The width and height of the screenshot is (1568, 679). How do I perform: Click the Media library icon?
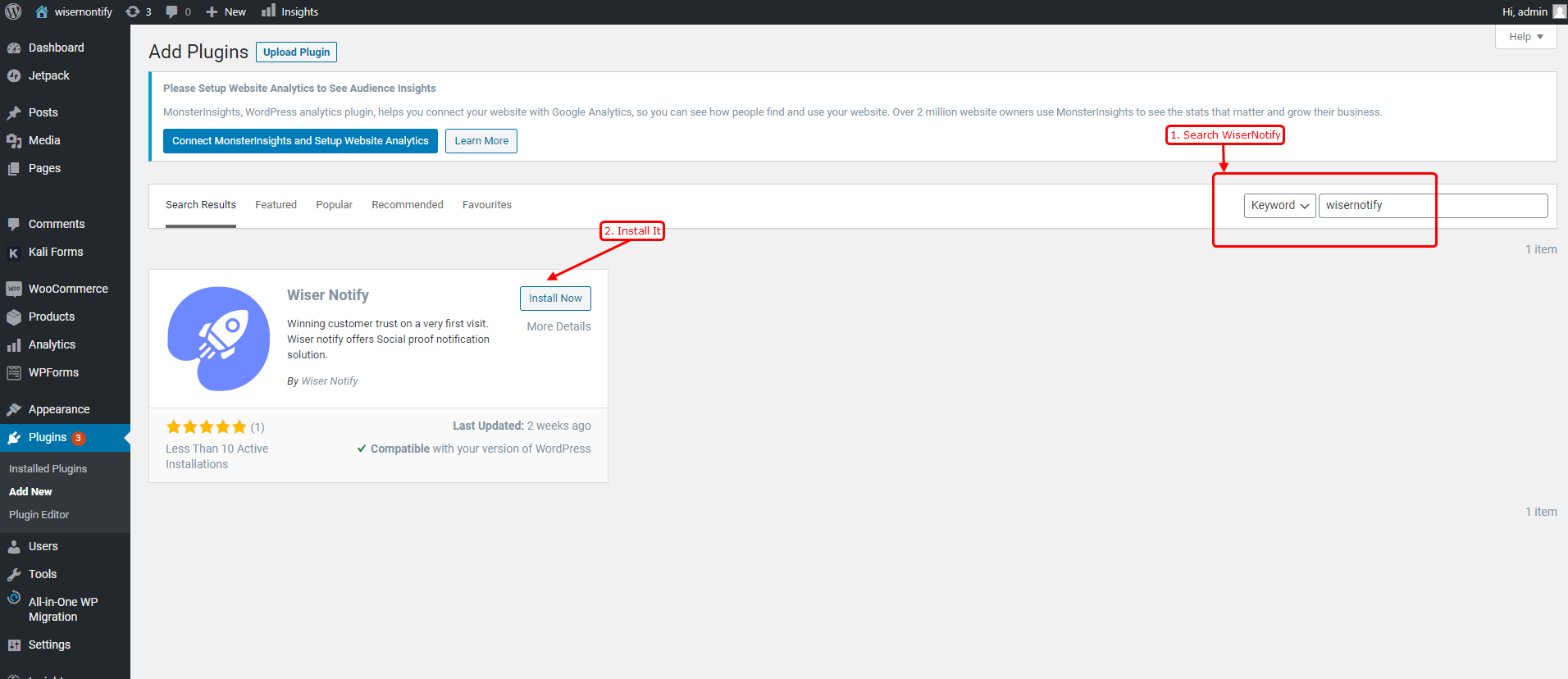(14, 140)
